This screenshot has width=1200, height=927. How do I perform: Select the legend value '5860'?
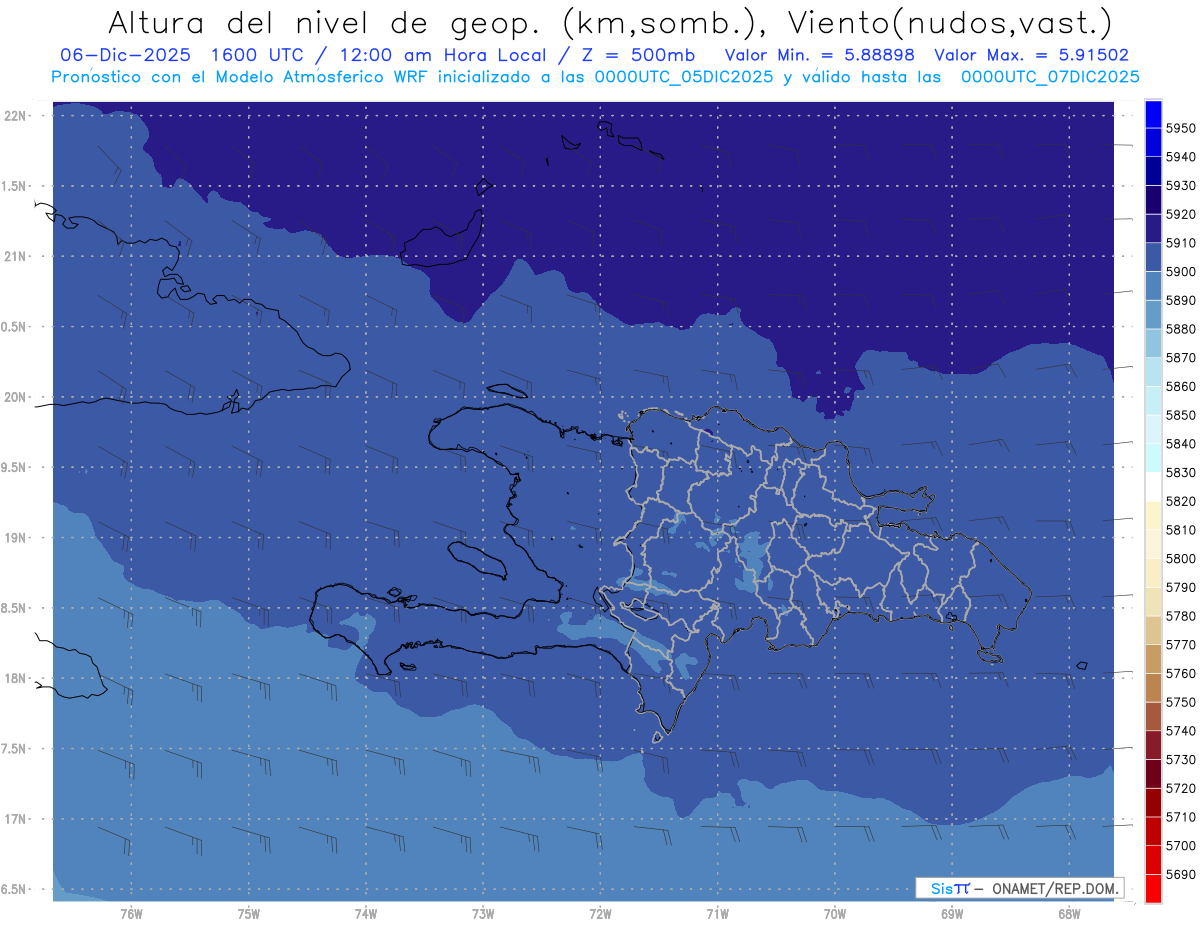click(x=1181, y=386)
